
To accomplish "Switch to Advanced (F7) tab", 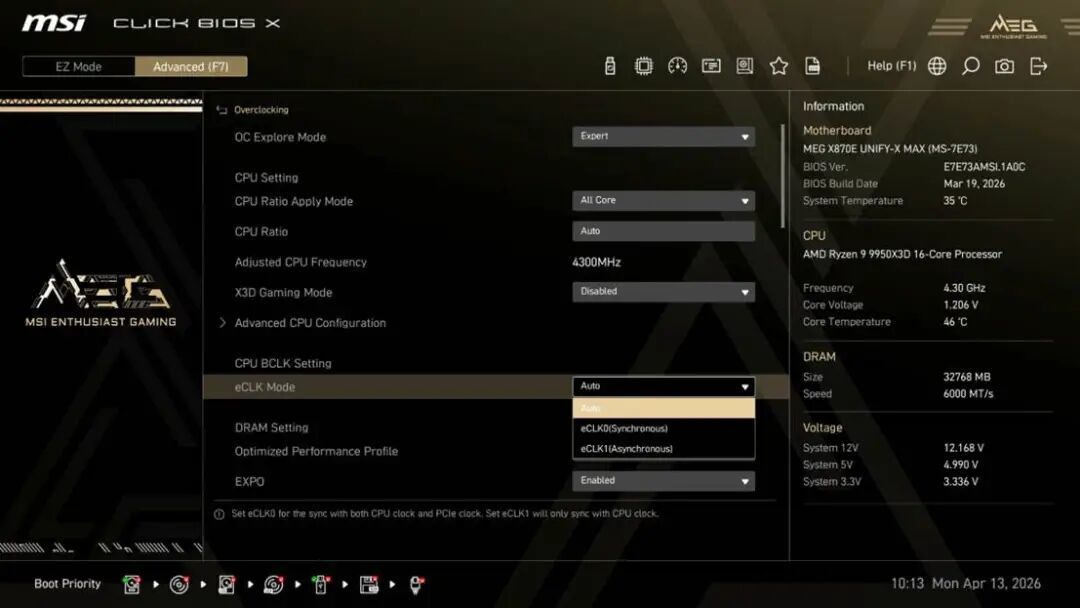I will coord(191,67).
